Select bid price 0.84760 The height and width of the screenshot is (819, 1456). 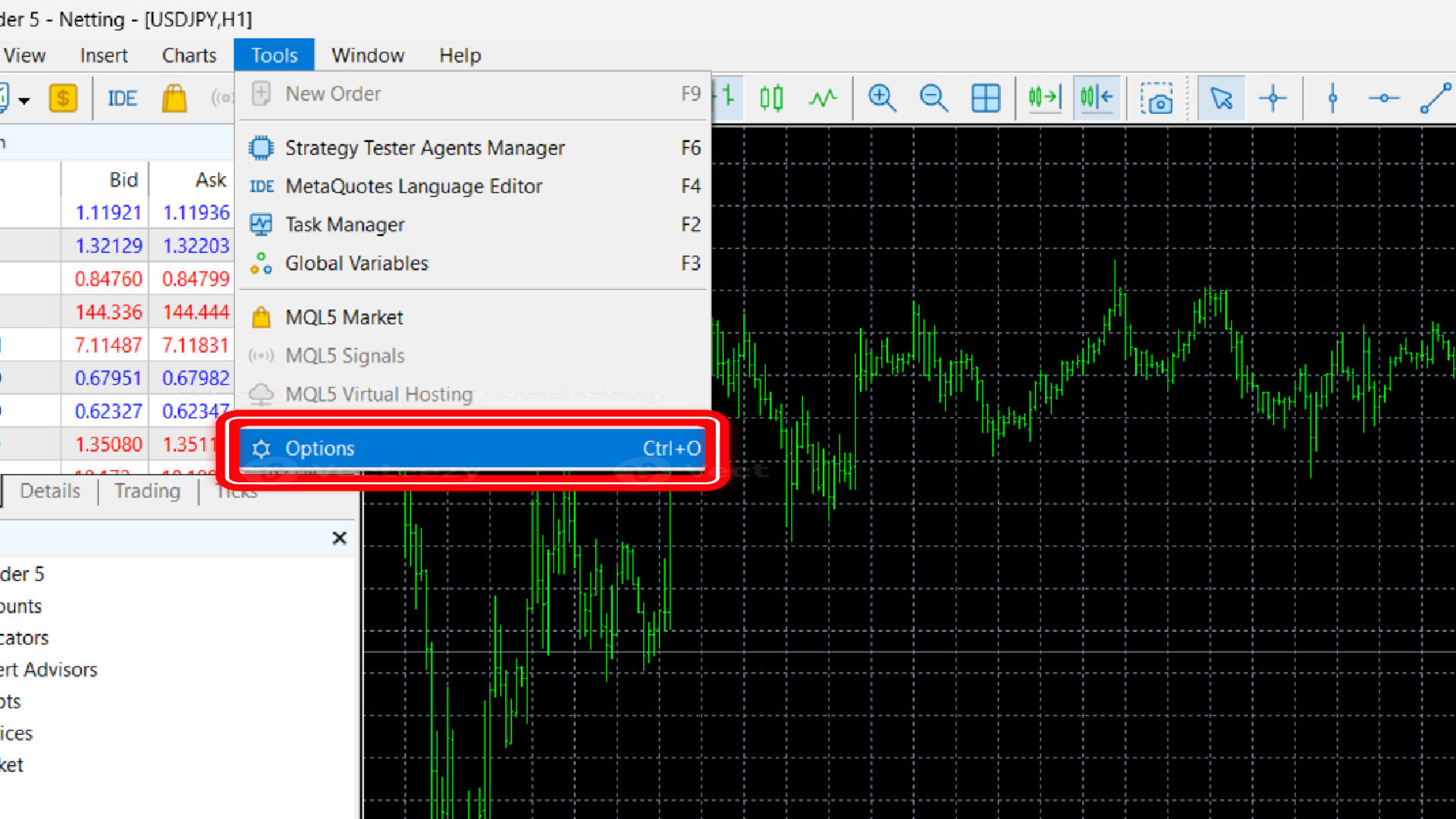pyautogui.click(x=108, y=279)
